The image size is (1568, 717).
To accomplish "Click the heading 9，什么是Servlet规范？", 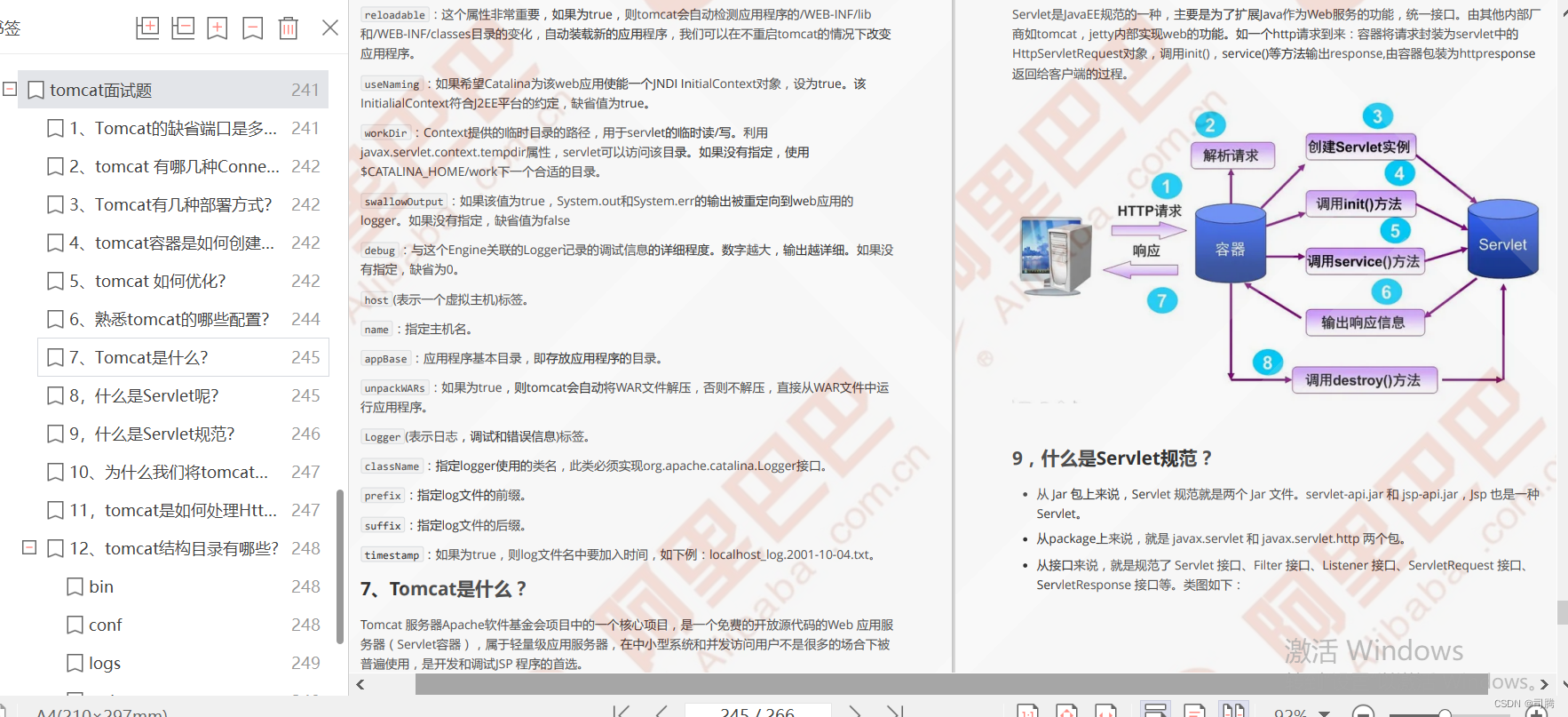I will [x=1112, y=458].
